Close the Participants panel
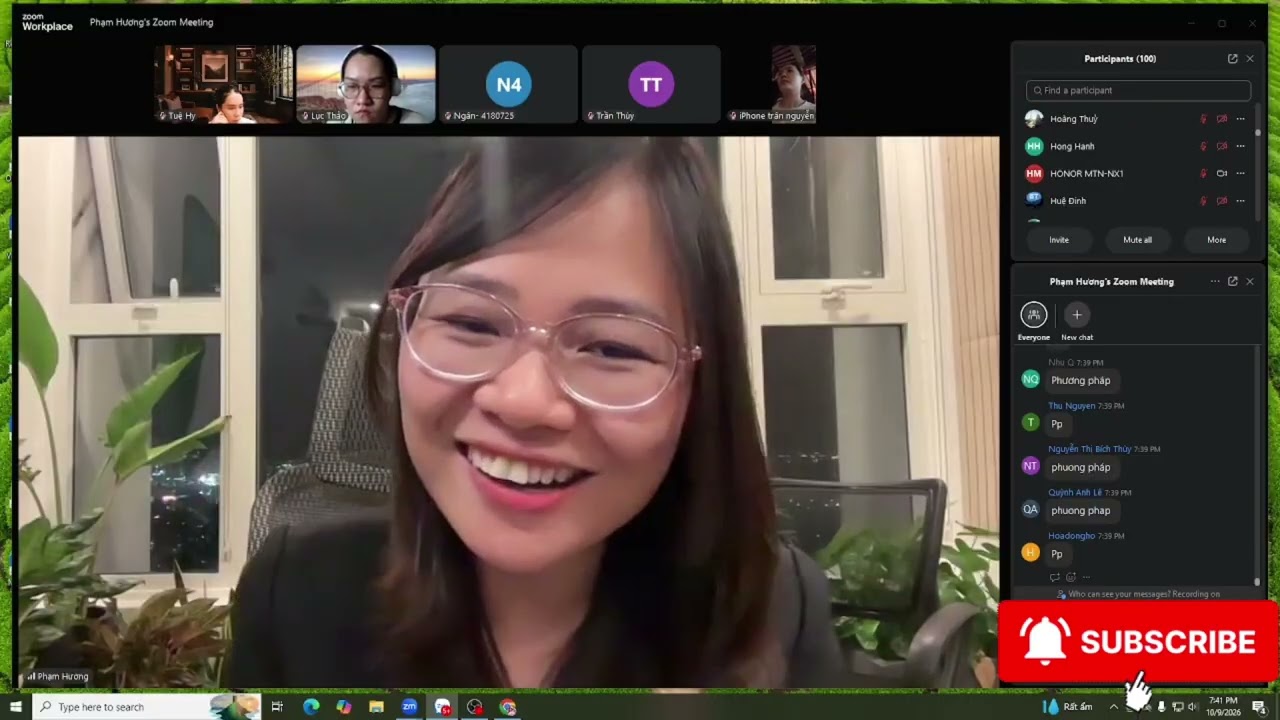1280x720 pixels. pos(1249,59)
